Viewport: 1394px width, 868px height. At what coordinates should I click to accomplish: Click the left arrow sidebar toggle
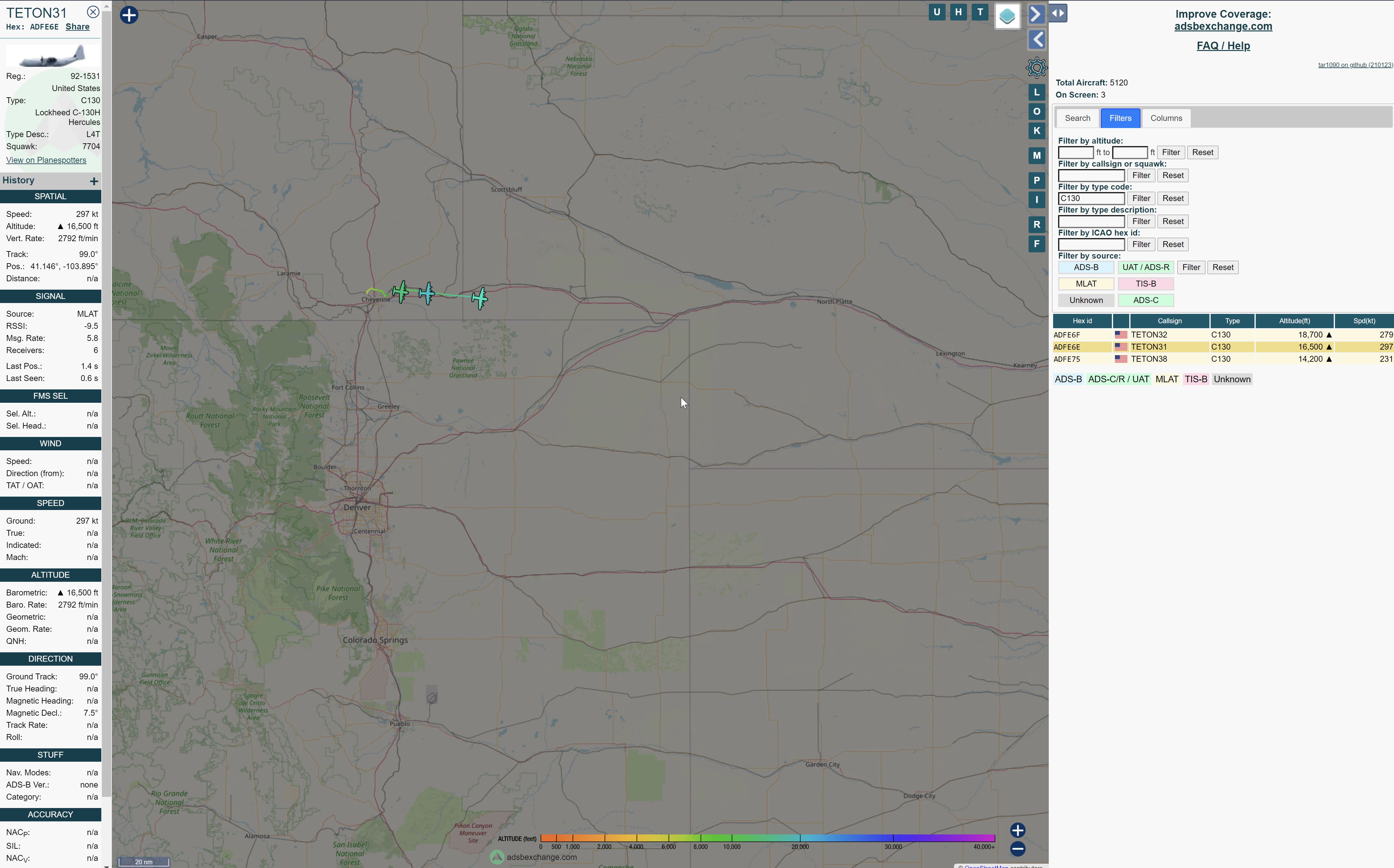click(x=1036, y=39)
